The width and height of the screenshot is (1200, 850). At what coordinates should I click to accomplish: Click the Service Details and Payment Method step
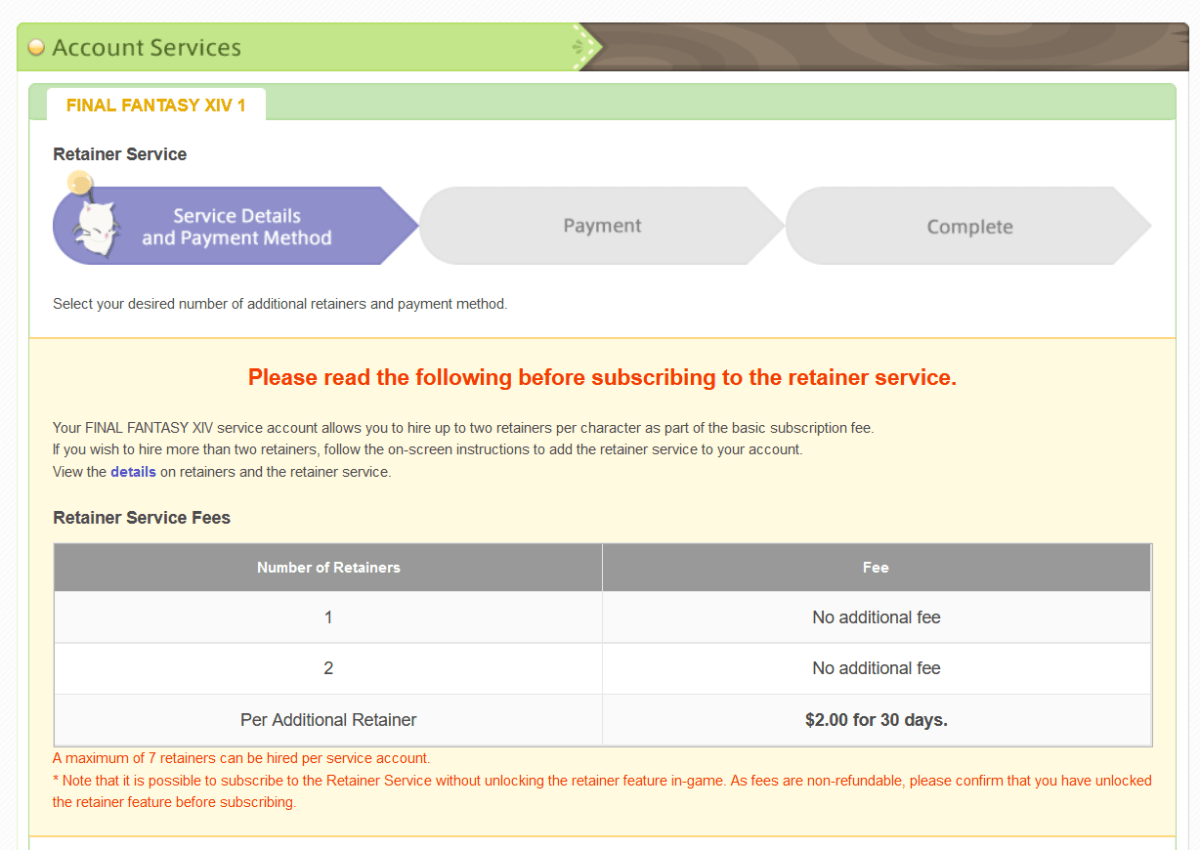click(x=237, y=225)
